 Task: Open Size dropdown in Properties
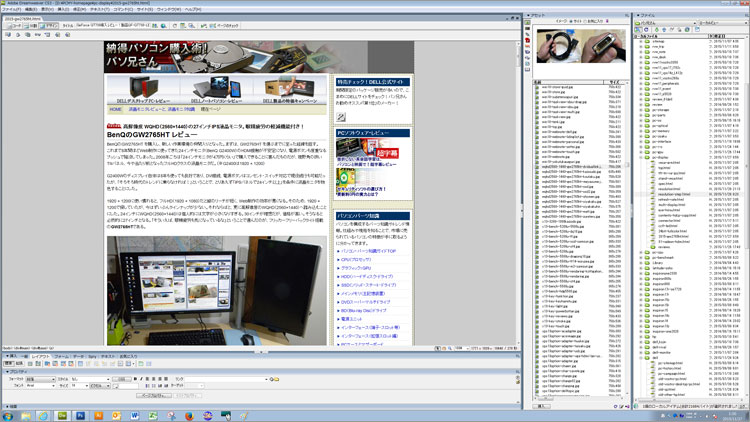pyautogui.click(x=79, y=386)
